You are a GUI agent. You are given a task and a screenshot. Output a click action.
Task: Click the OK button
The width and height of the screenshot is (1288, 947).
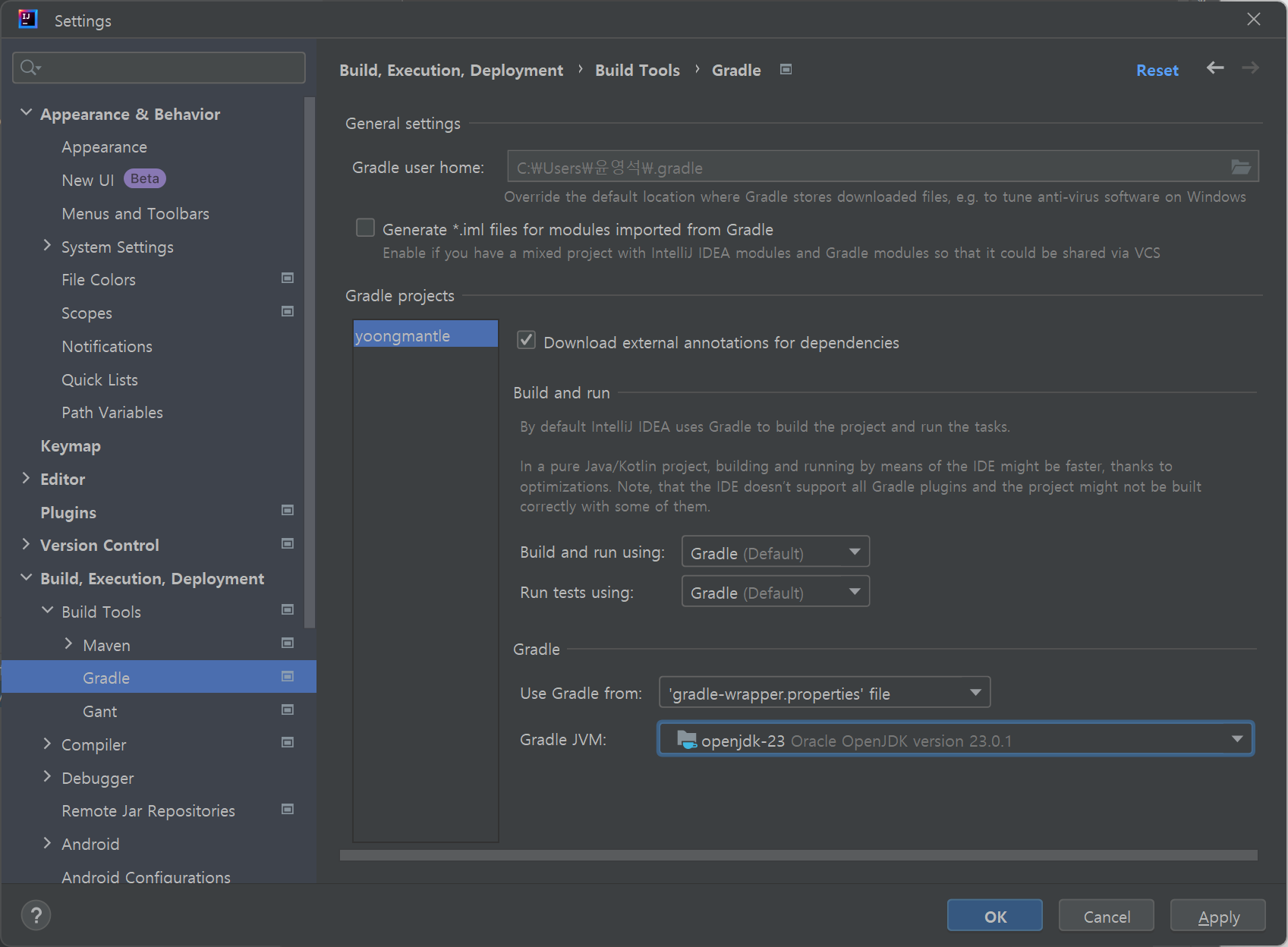click(x=995, y=916)
